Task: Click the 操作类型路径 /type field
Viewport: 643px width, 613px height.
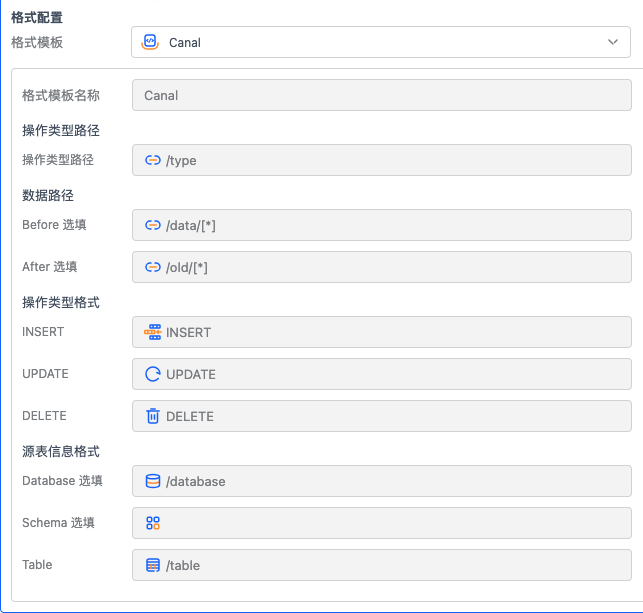Action: tap(381, 160)
